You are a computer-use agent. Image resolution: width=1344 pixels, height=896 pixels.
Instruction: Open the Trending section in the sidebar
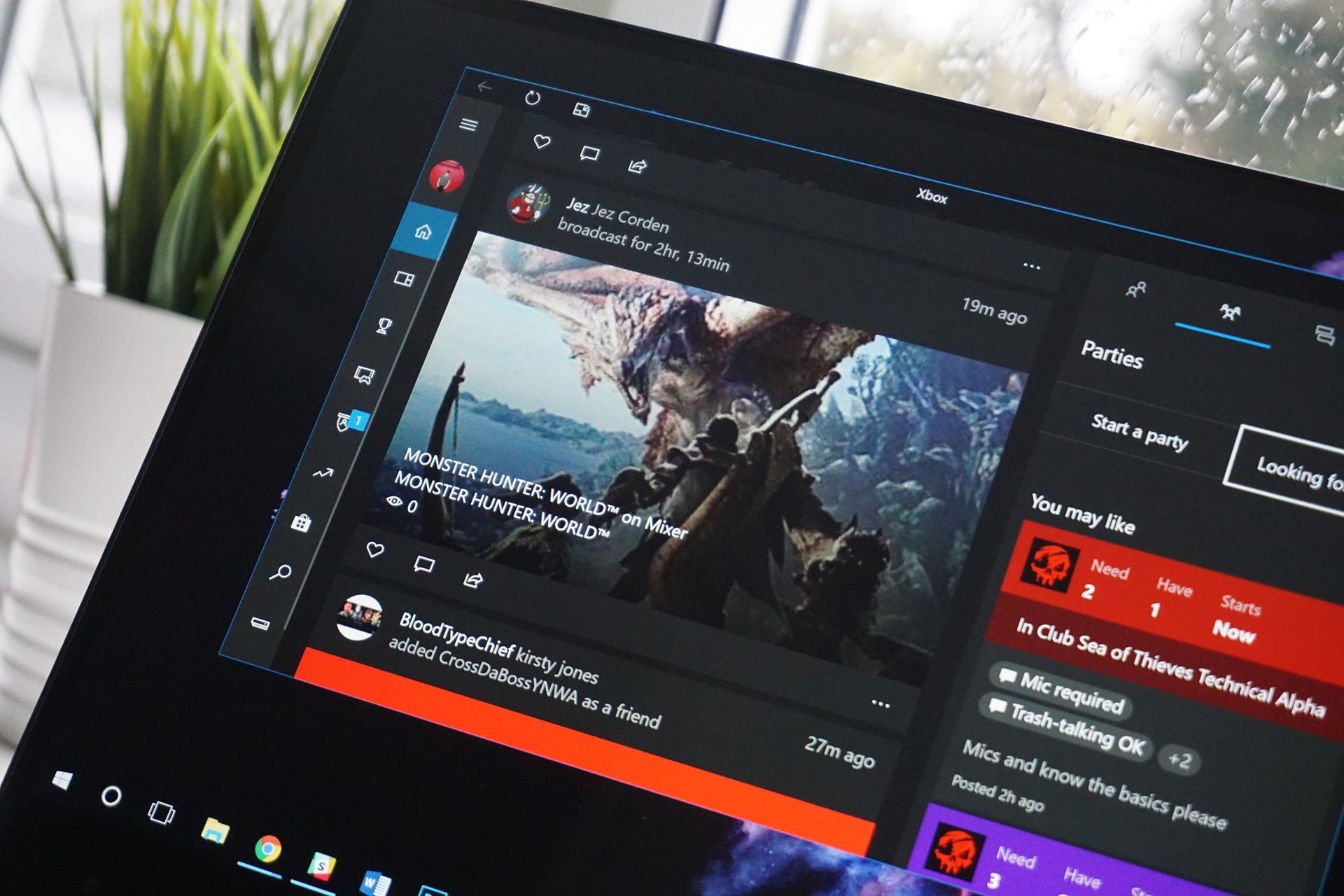coord(323,473)
